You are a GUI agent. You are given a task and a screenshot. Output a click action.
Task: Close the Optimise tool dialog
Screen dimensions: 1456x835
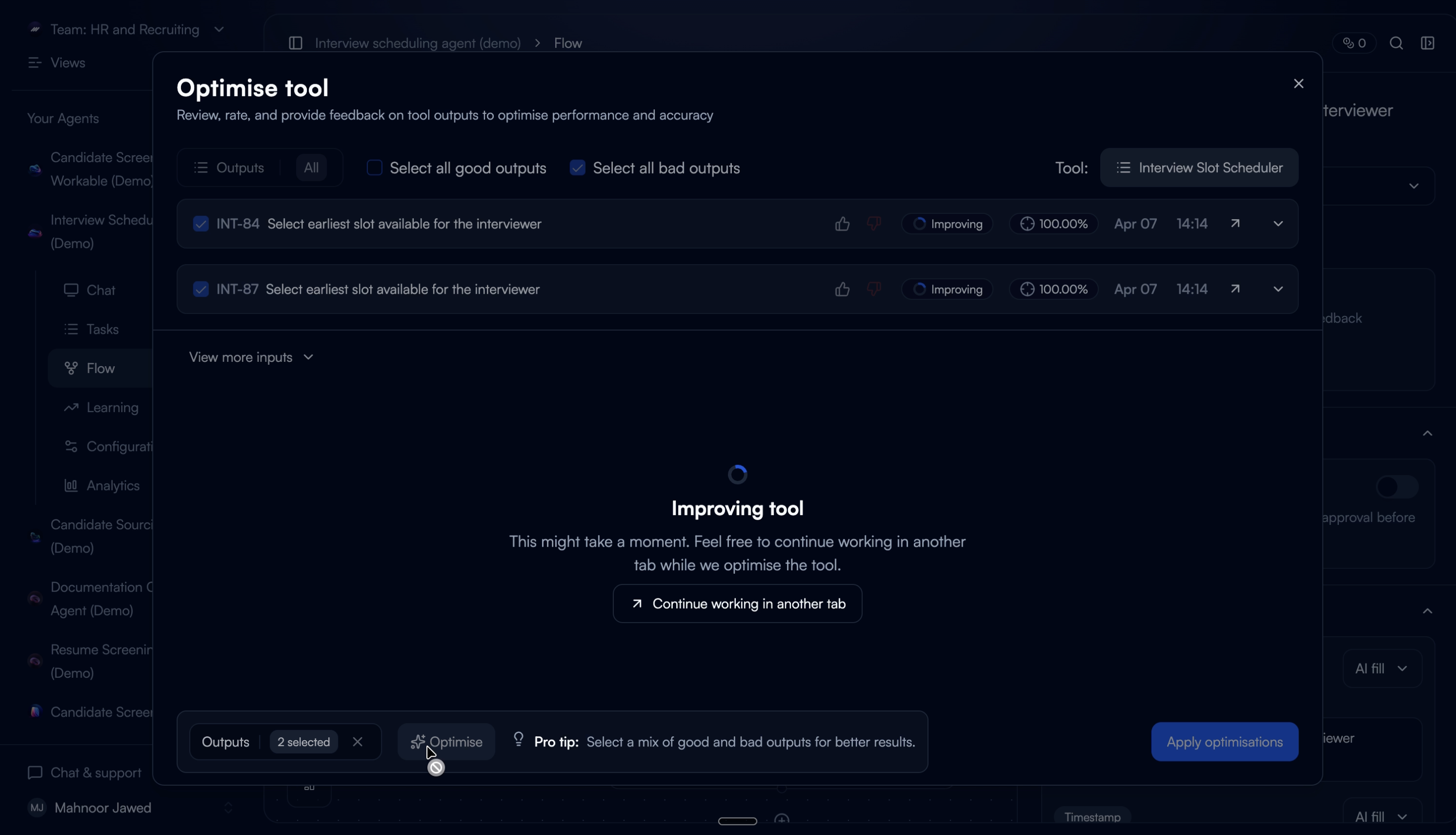pos(1298,84)
